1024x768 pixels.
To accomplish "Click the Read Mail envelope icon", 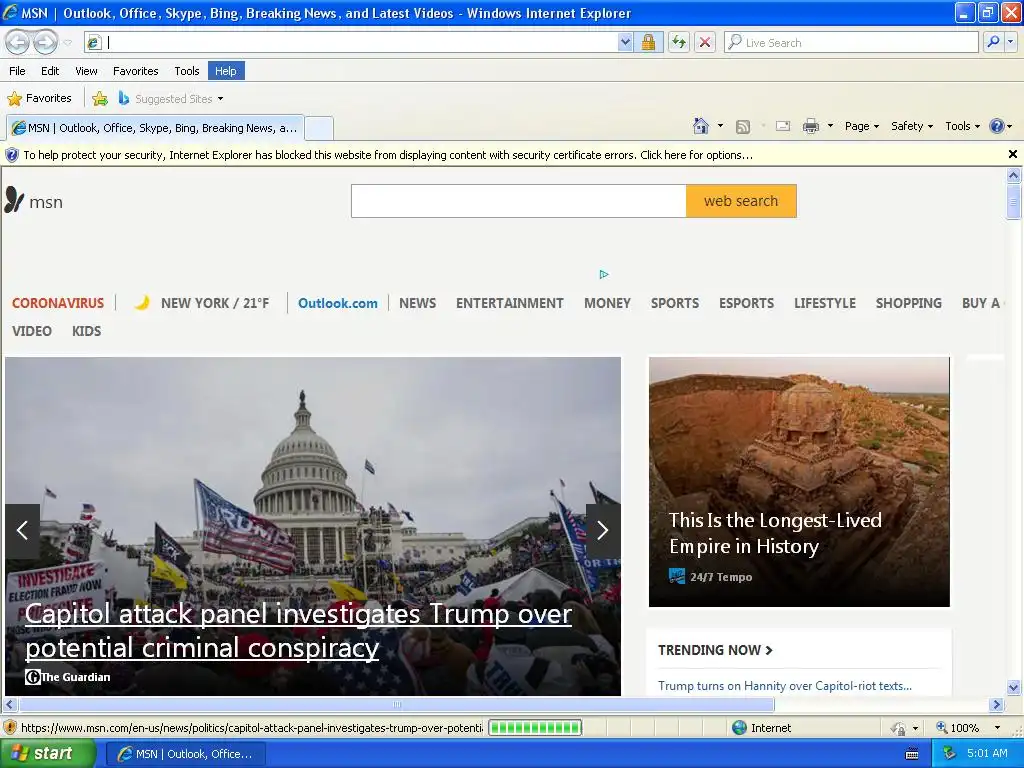I will 783,126.
